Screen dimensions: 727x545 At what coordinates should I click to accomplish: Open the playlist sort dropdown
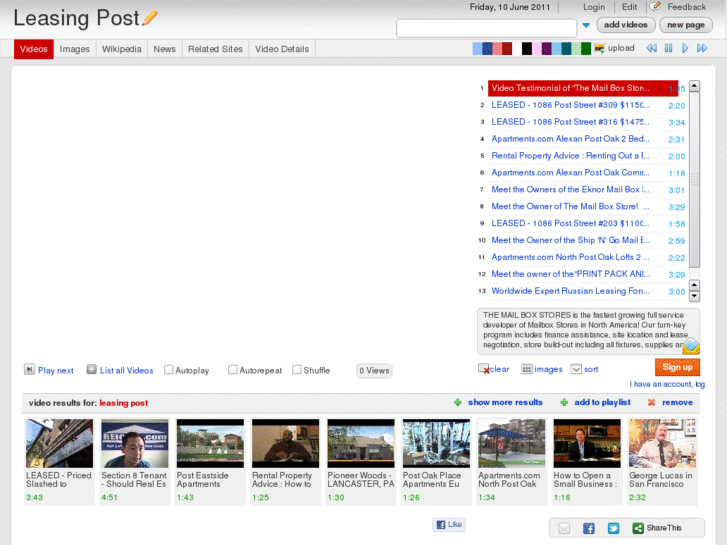[x=576, y=369]
